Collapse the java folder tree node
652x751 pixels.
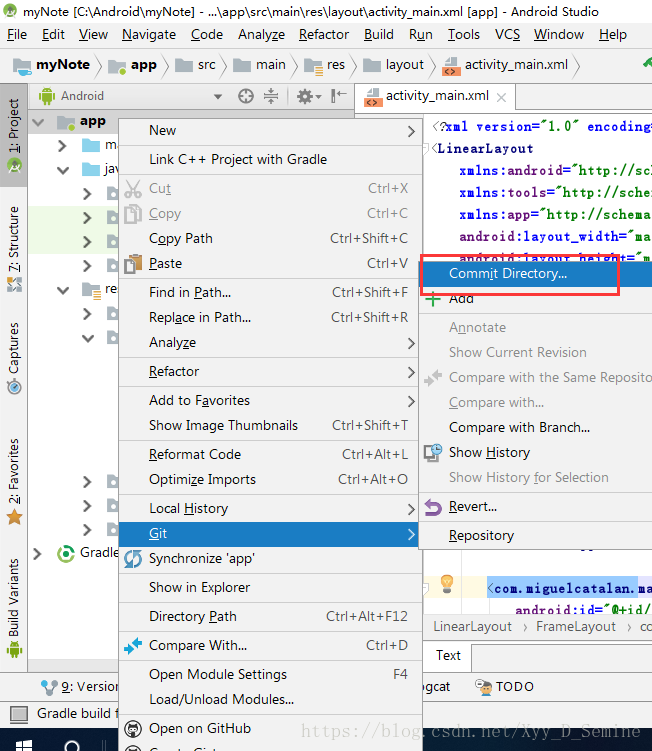[x=63, y=170]
